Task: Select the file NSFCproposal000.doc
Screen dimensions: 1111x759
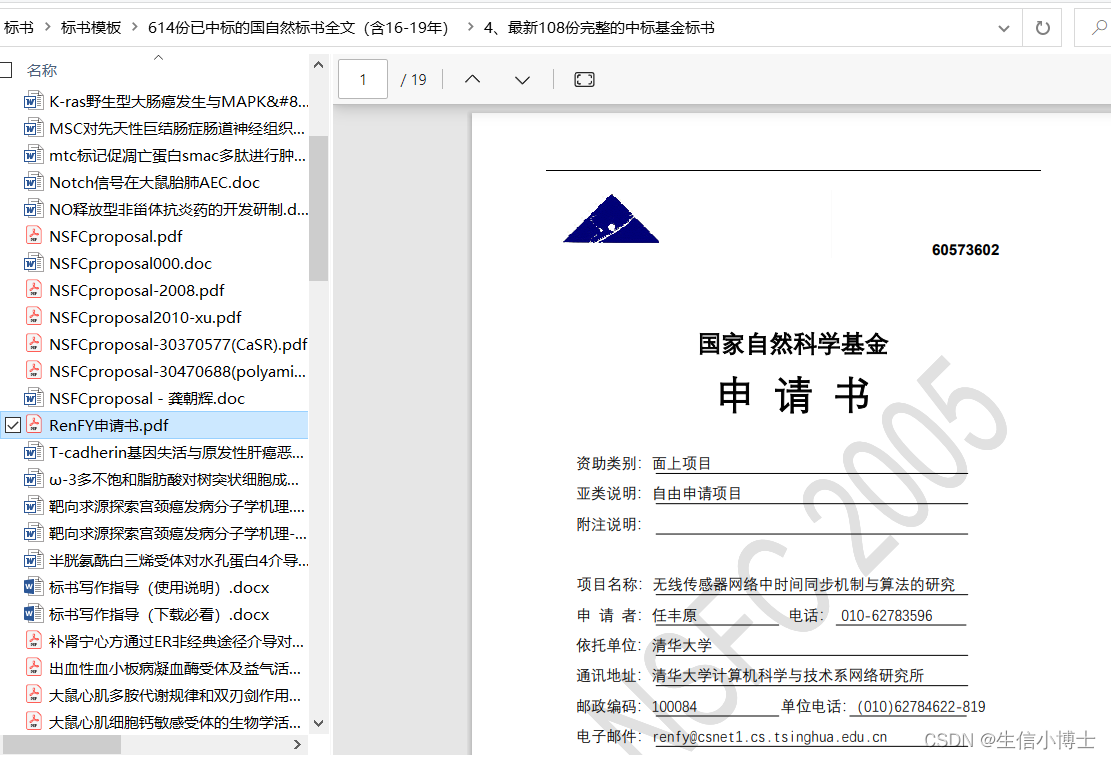Action: pos(130,264)
